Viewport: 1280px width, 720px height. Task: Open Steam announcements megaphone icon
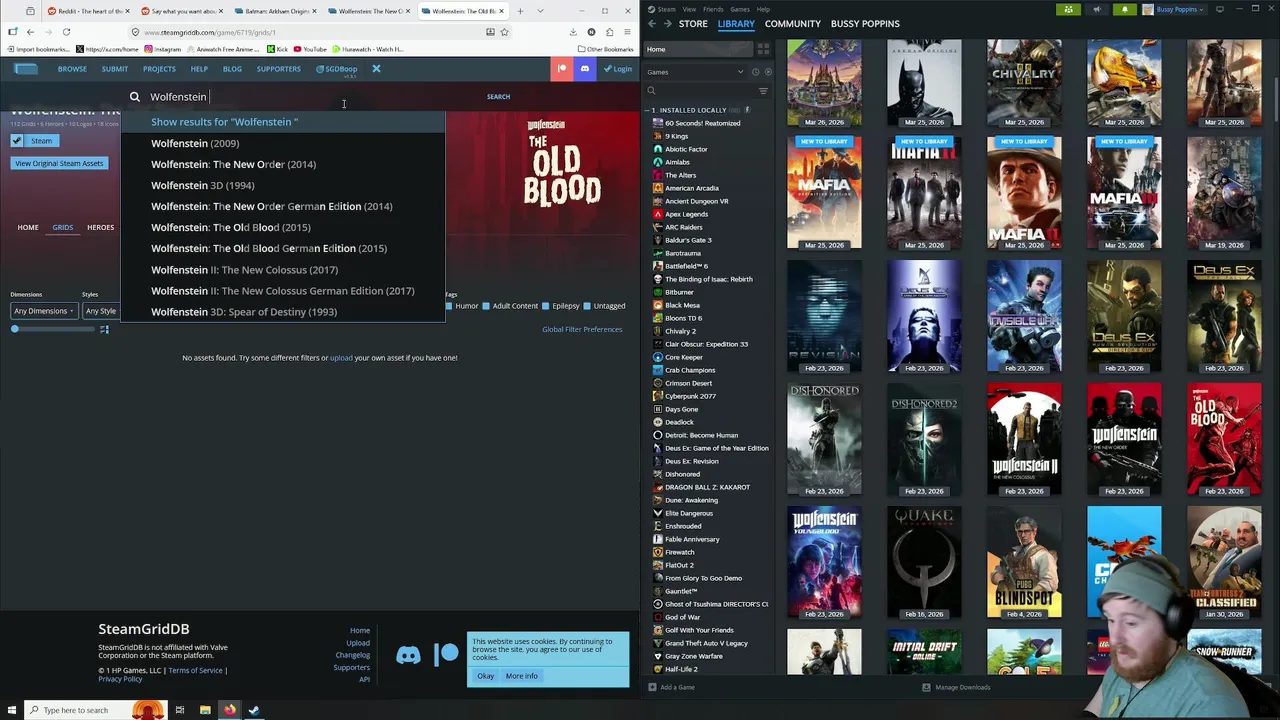tap(1096, 9)
